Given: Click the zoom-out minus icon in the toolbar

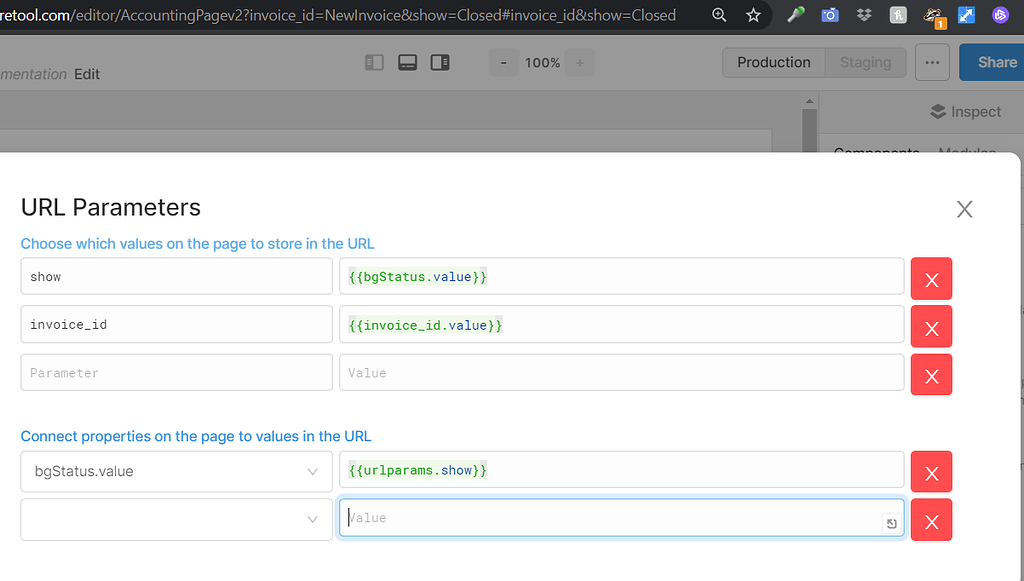Looking at the screenshot, I should click(x=504, y=62).
